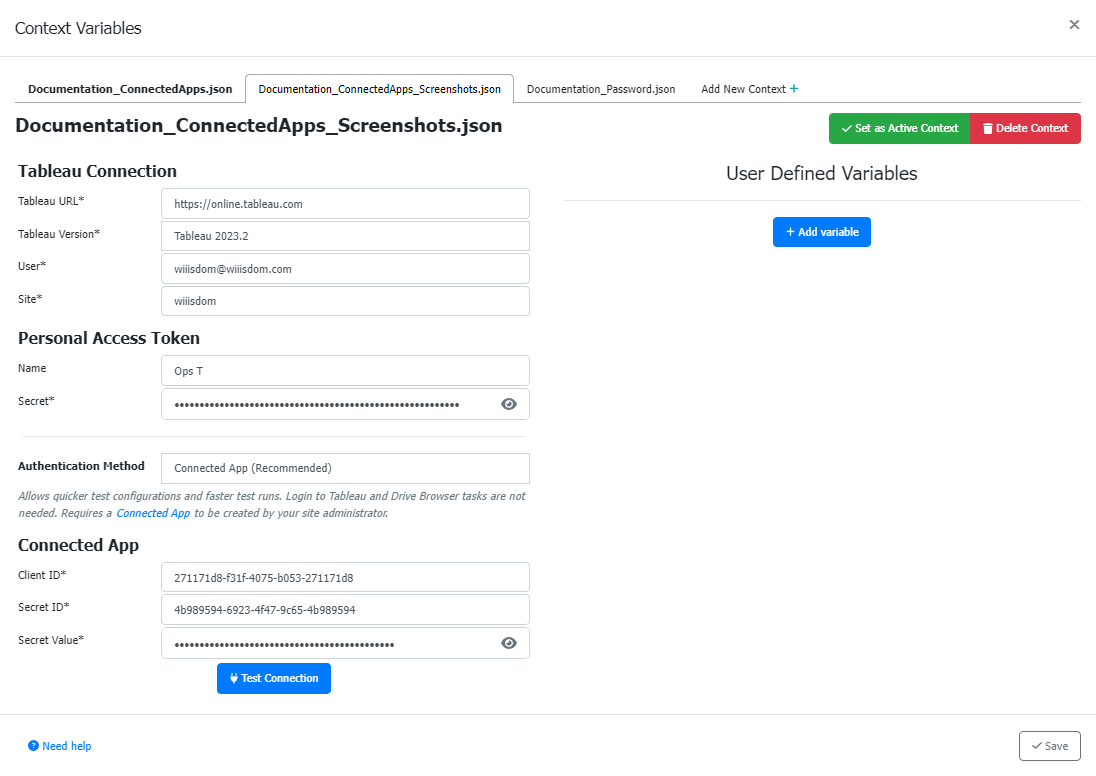This screenshot has height=776, width=1096.
Task: Save the context variables
Action: point(1049,746)
